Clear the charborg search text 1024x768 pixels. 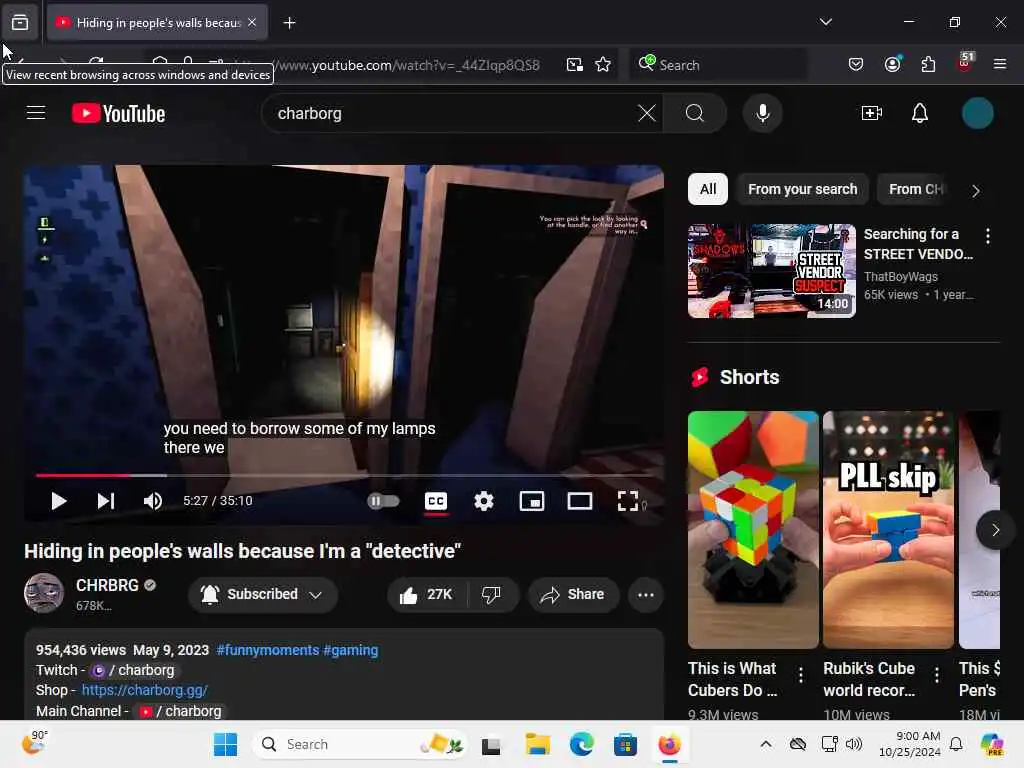647,113
